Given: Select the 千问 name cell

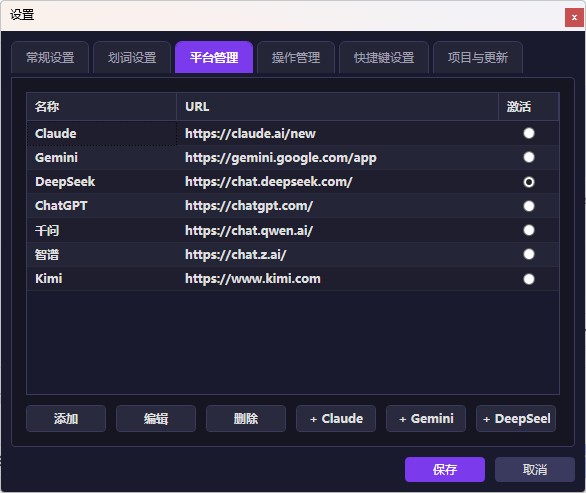Looking at the screenshot, I should [x=102, y=230].
